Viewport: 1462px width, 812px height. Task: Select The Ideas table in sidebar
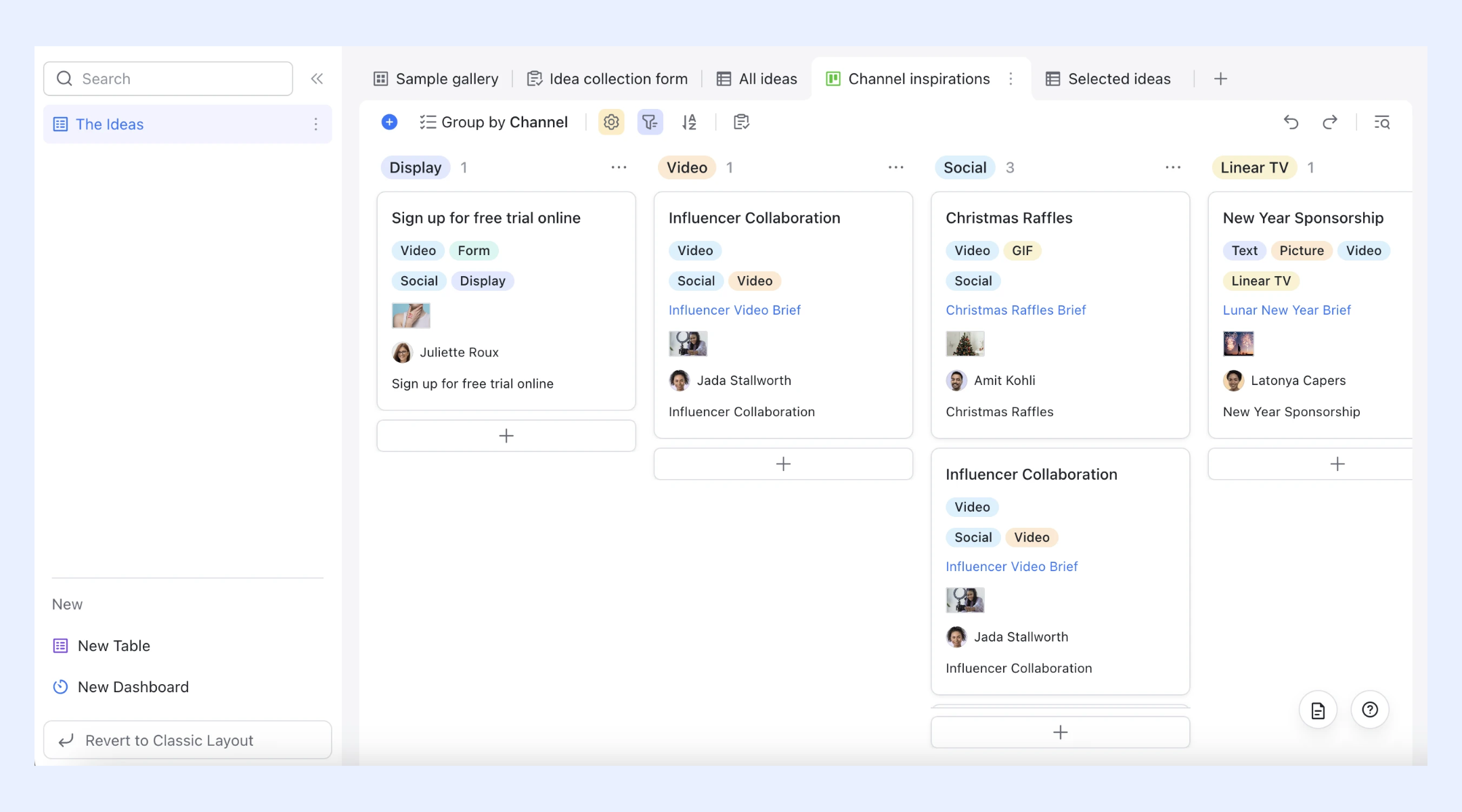[x=187, y=124]
